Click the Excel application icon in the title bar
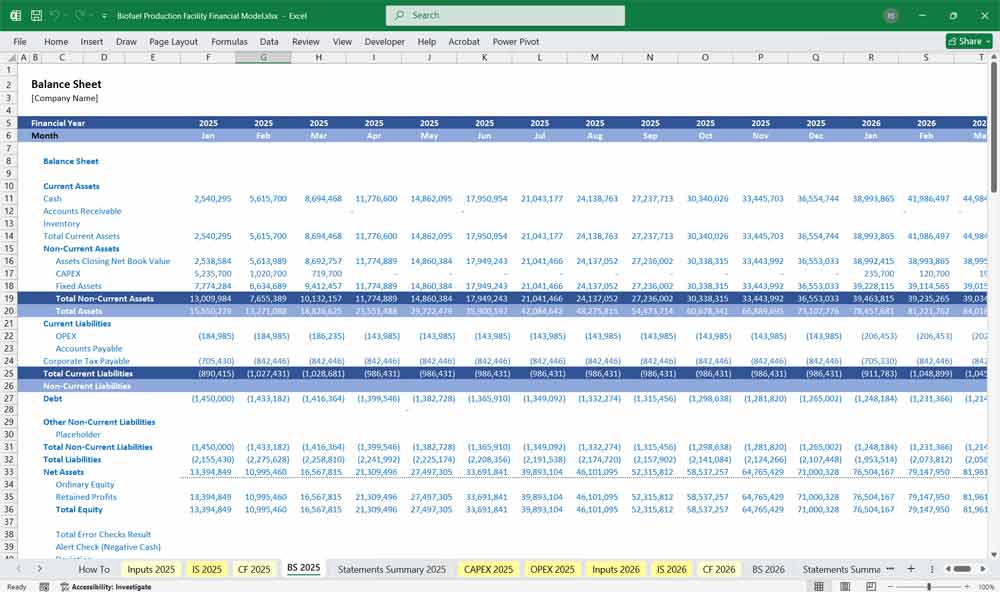The image size is (1000, 592). tap(15, 15)
